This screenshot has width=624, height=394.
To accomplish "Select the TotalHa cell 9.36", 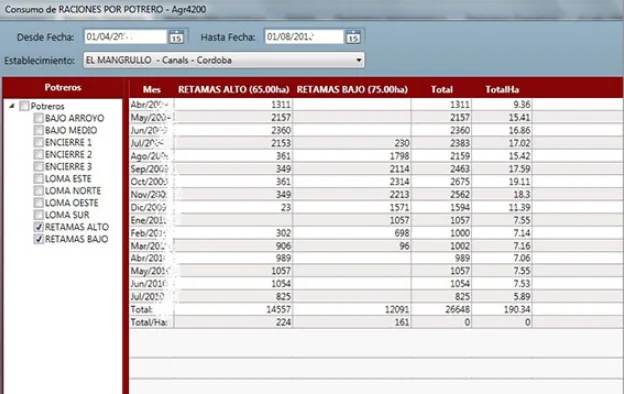I will [x=502, y=105].
